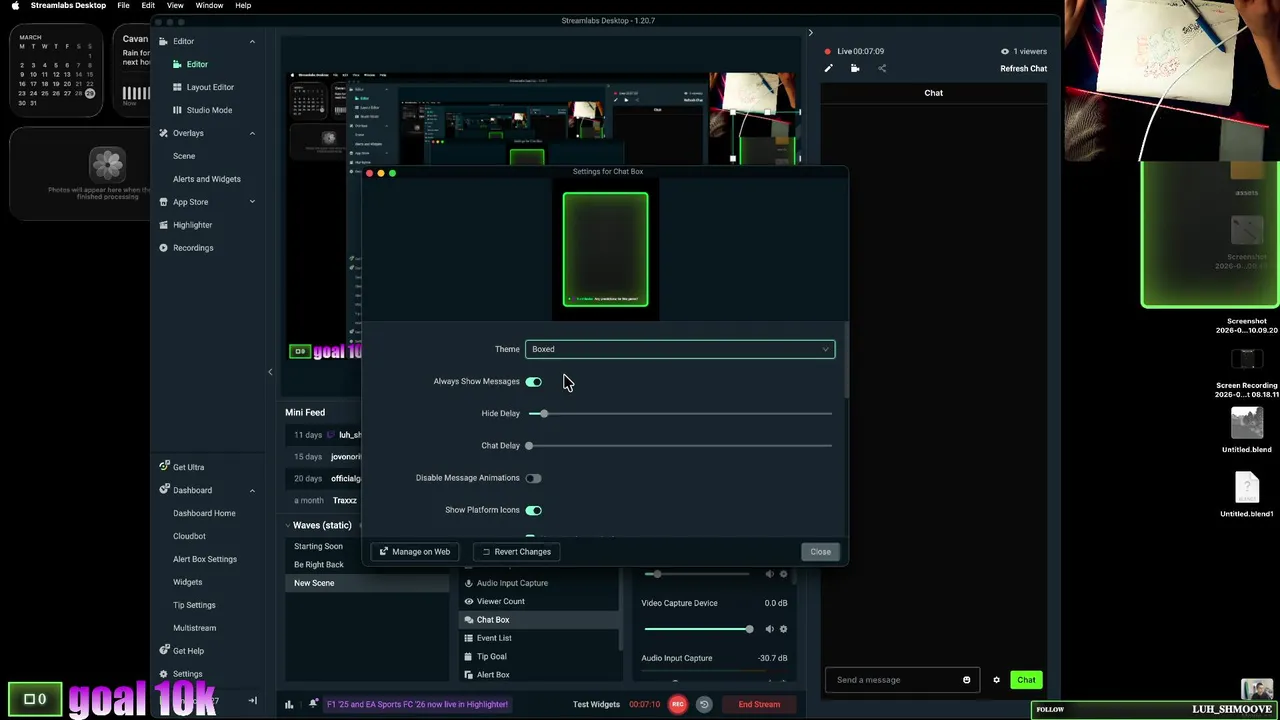Click Revert Changes button
The height and width of the screenshot is (720, 1280).
tap(516, 552)
